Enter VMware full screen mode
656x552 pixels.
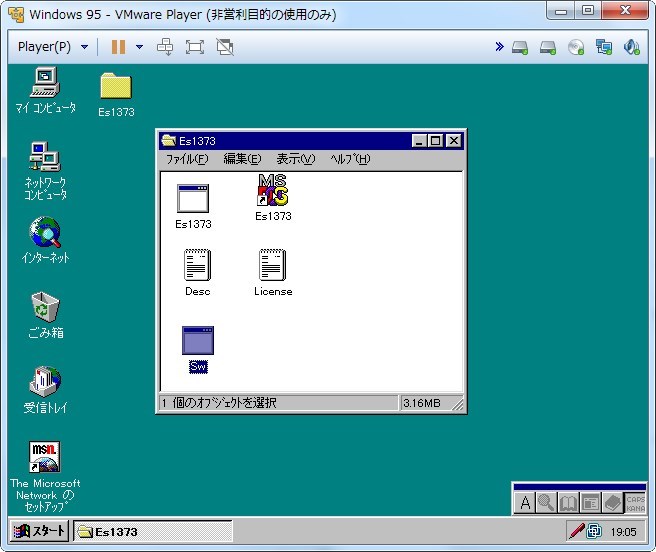195,47
